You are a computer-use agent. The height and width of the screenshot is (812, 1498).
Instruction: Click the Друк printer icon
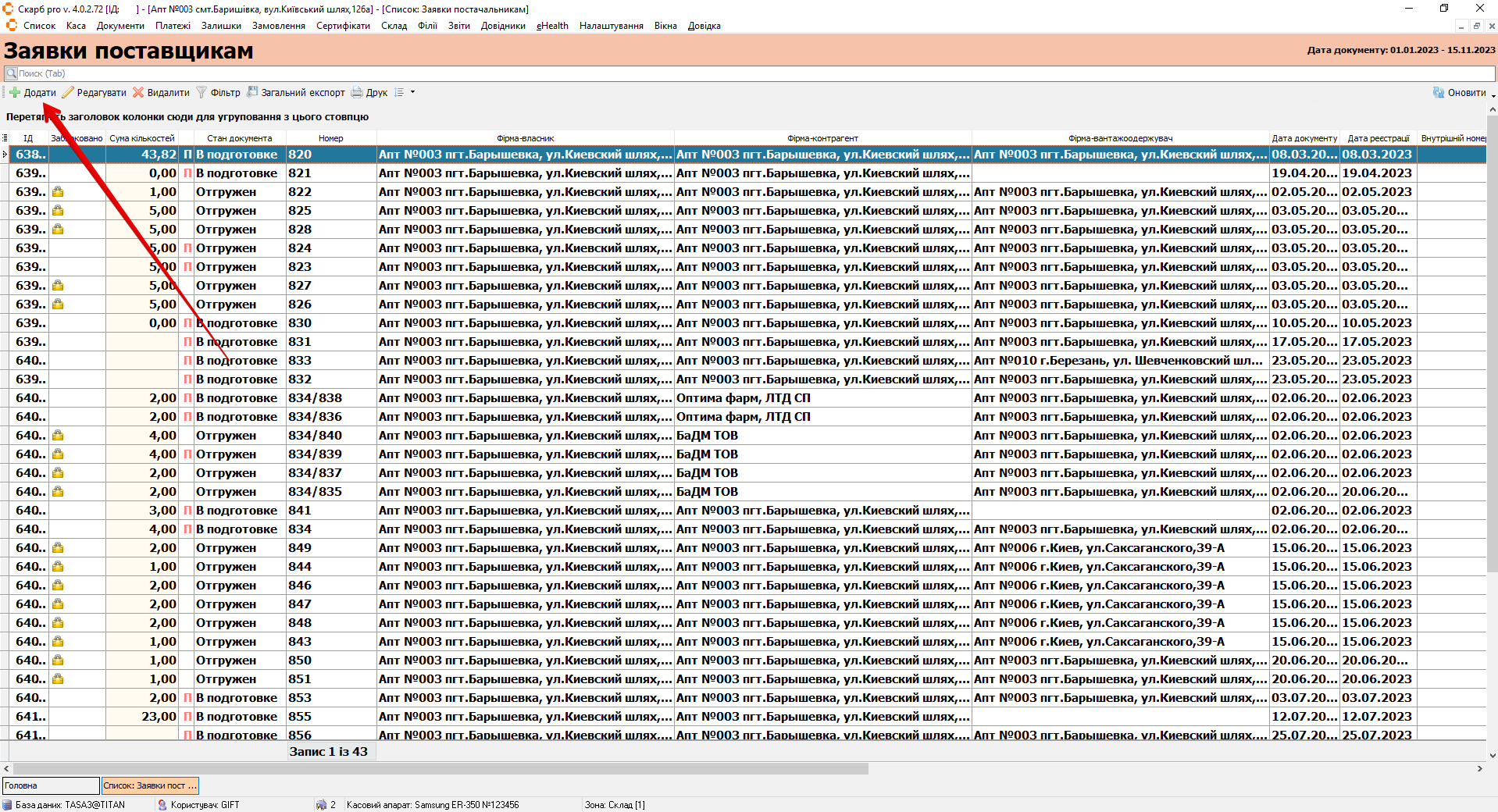(357, 92)
